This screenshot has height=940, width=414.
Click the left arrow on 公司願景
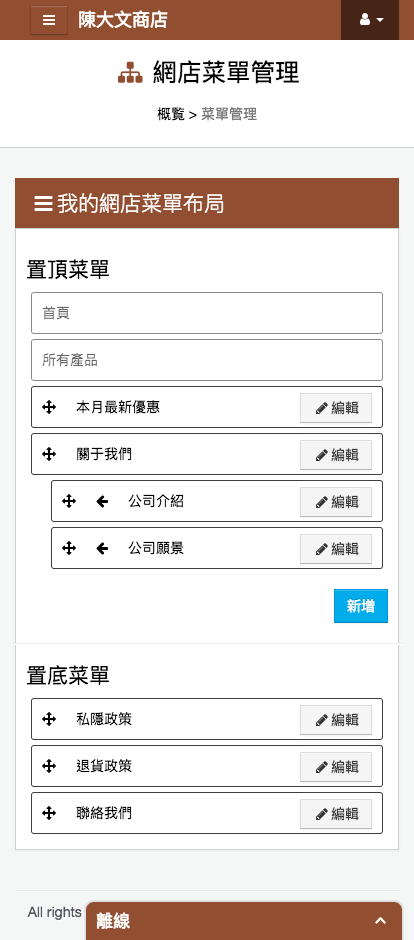click(x=102, y=548)
